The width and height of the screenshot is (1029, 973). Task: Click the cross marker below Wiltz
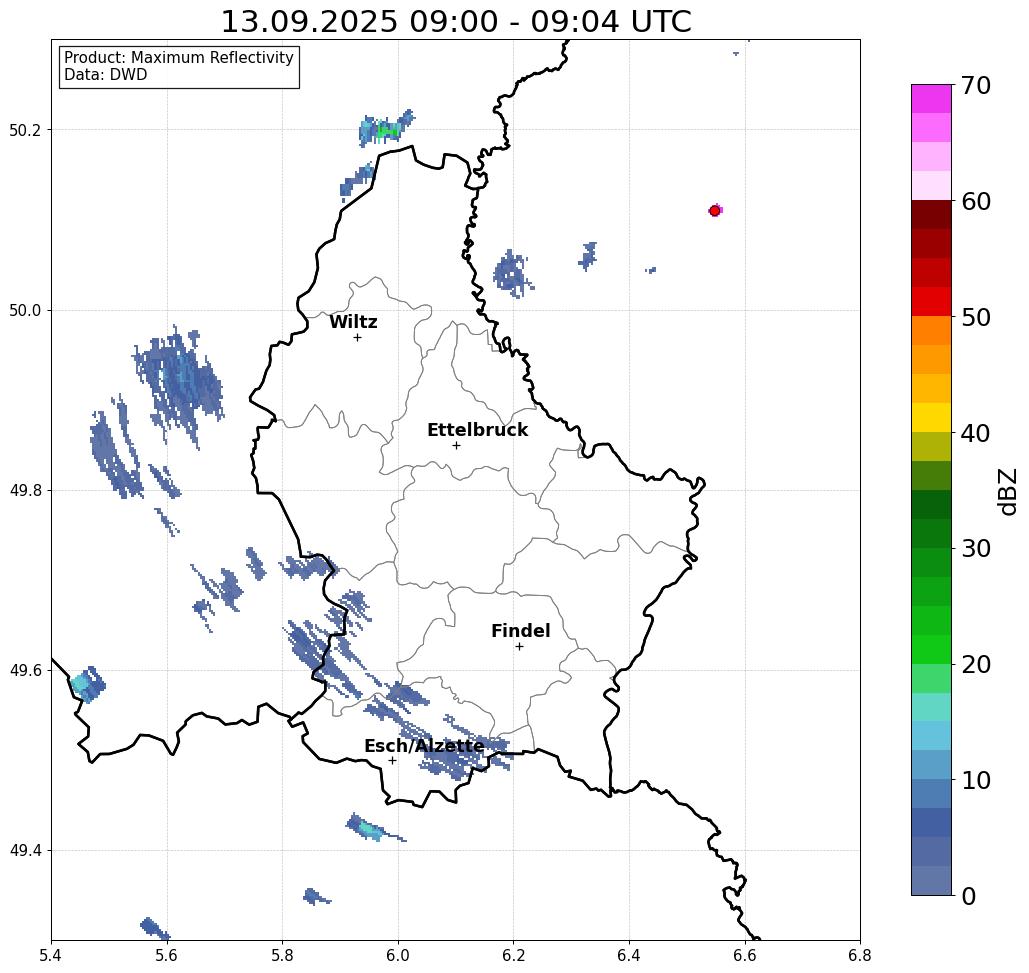[x=357, y=337]
